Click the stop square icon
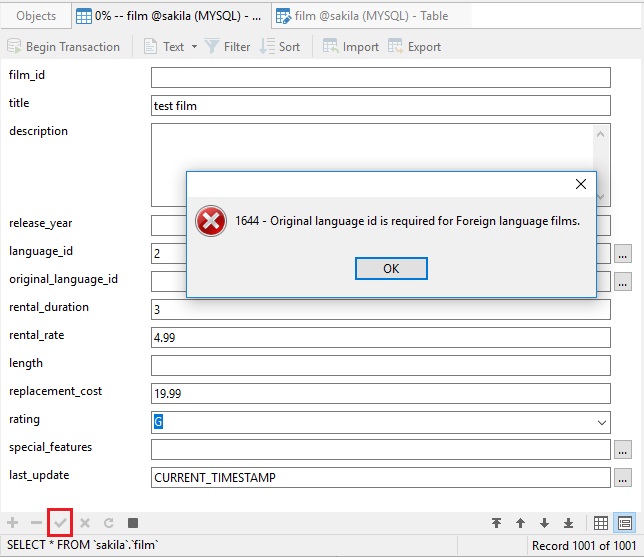This screenshot has height=557, width=644. (x=133, y=522)
